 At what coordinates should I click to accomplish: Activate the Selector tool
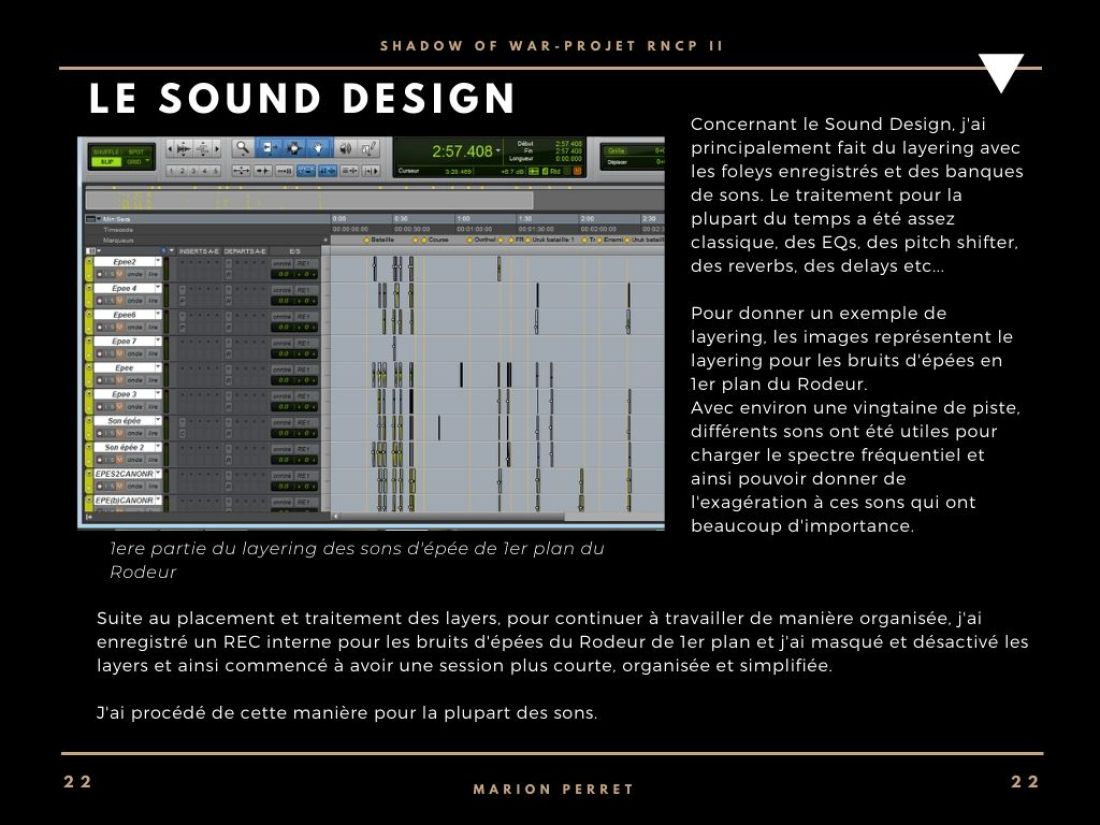click(x=295, y=148)
